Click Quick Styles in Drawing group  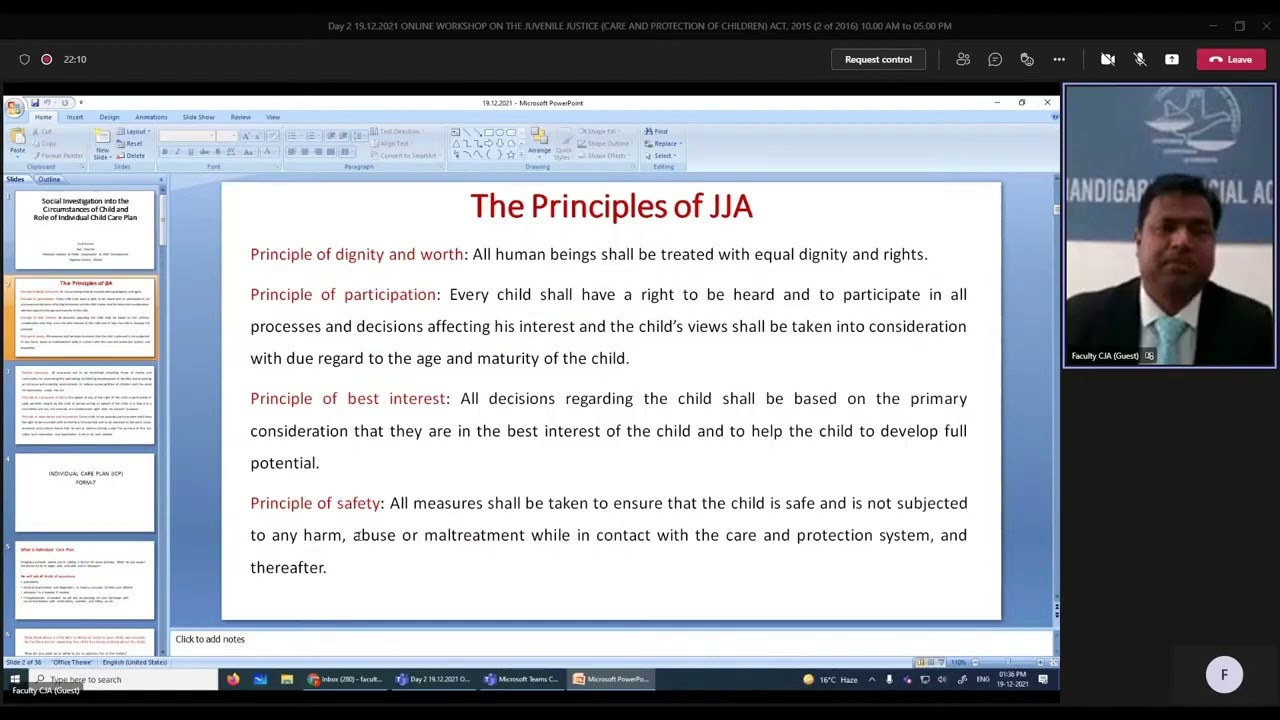564,143
